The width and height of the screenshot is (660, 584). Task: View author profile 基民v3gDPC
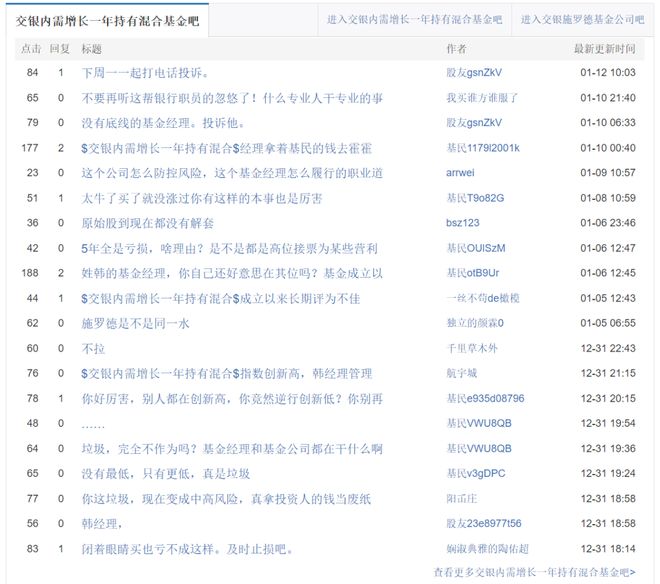pos(476,473)
